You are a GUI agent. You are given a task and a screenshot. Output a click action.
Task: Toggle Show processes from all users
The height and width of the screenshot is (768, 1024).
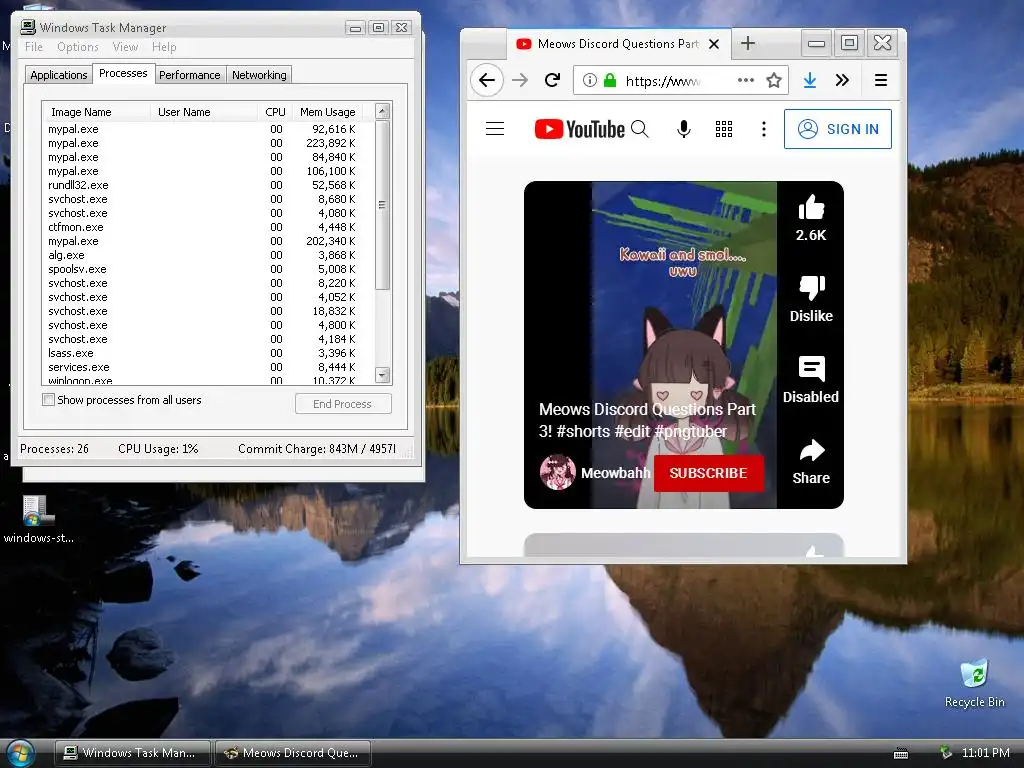point(48,400)
